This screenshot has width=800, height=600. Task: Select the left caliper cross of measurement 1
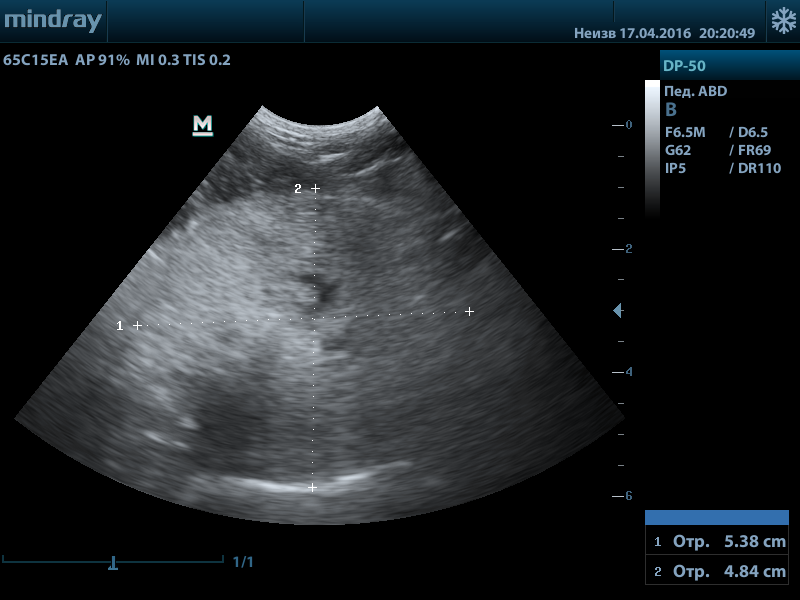point(138,325)
